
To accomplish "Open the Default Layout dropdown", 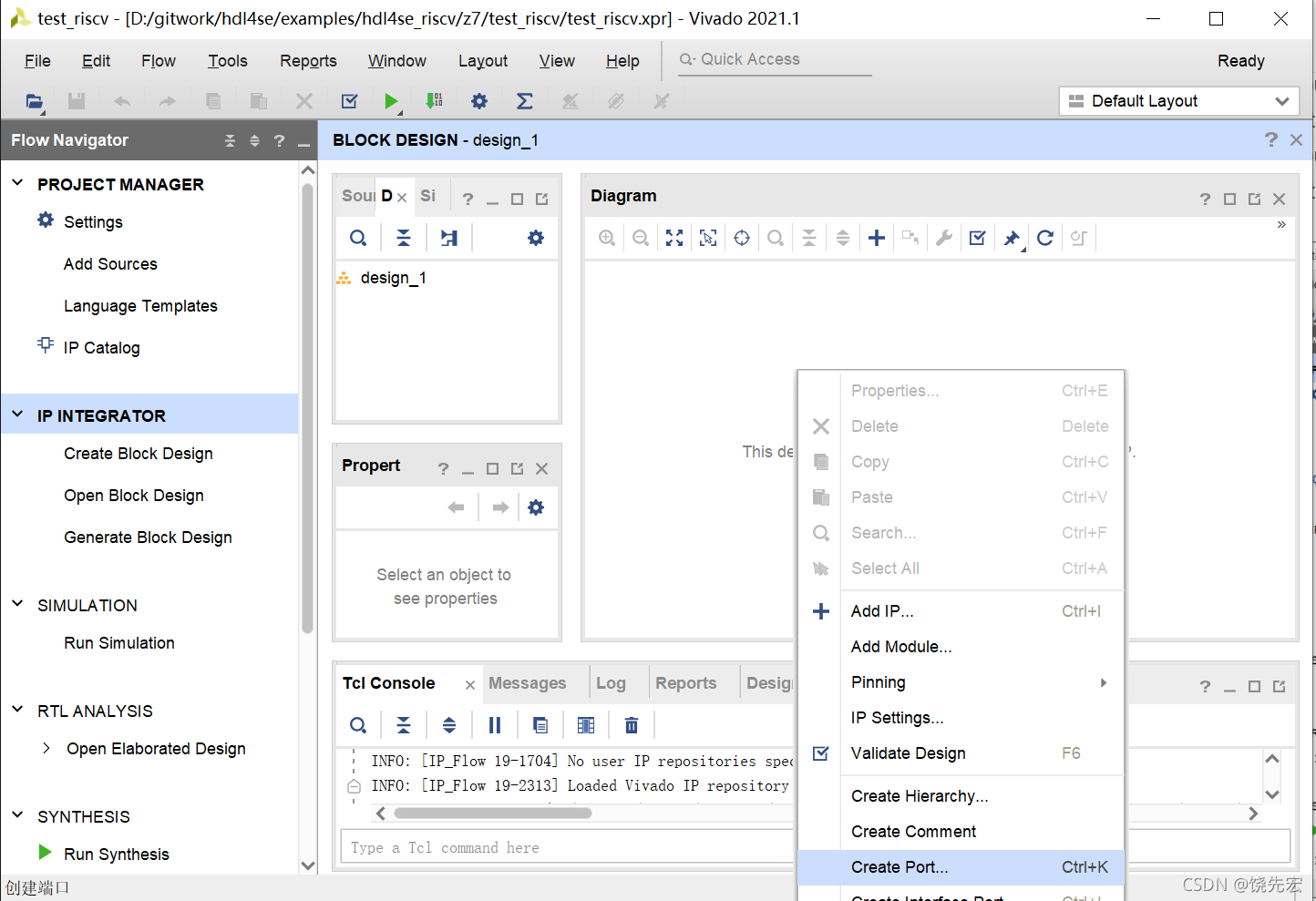I will [1179, 101].
